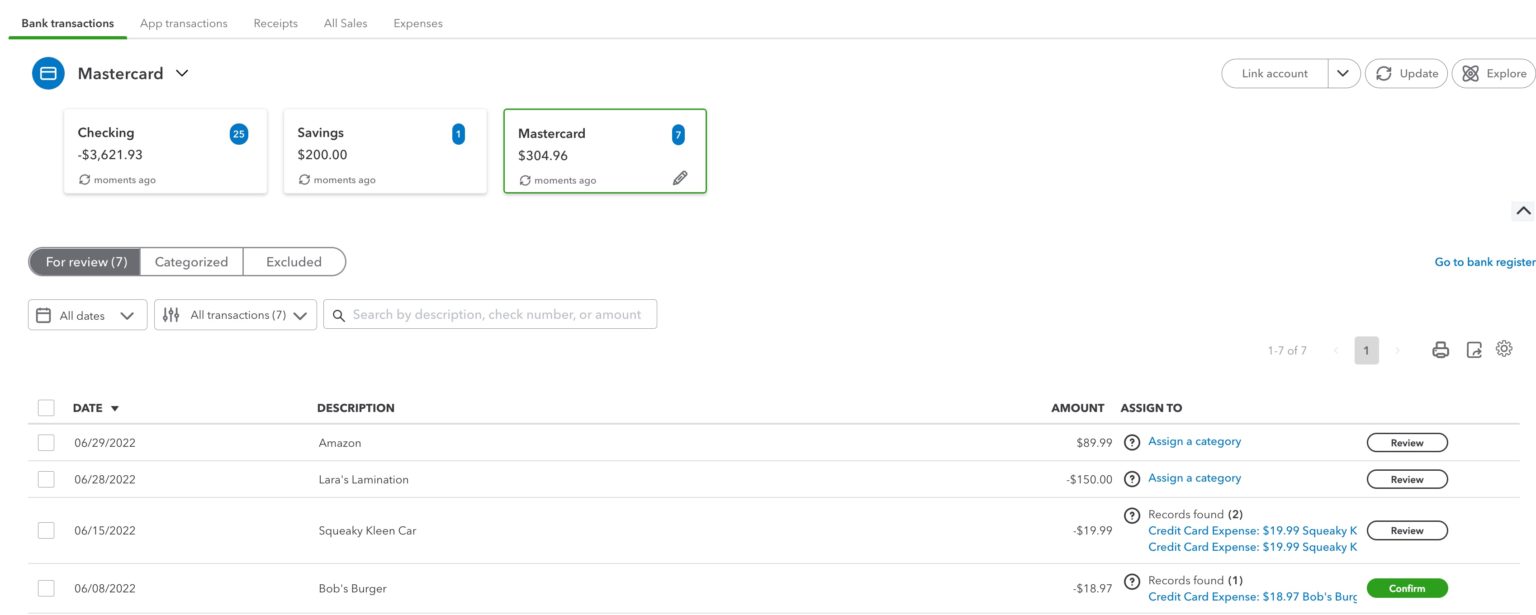Expand the Link account dropdown arrow
This screenshot has width=1536, height=615.
click(x=1343, y=72)
